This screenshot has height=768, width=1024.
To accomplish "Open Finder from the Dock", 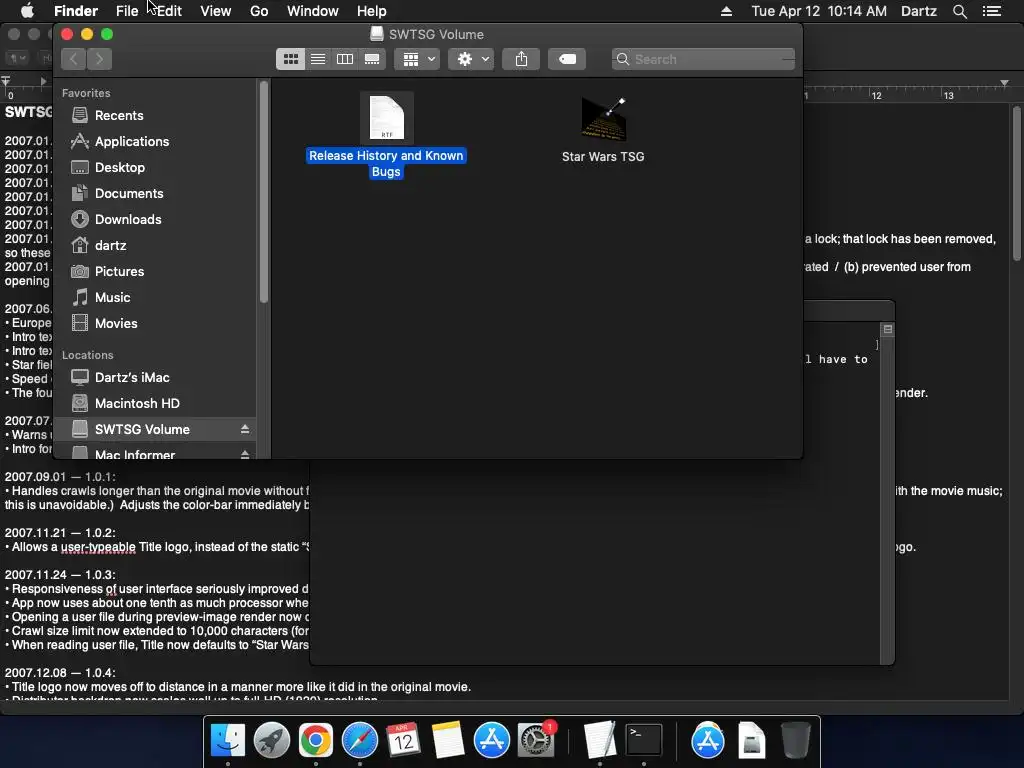I will pos(228,741).
